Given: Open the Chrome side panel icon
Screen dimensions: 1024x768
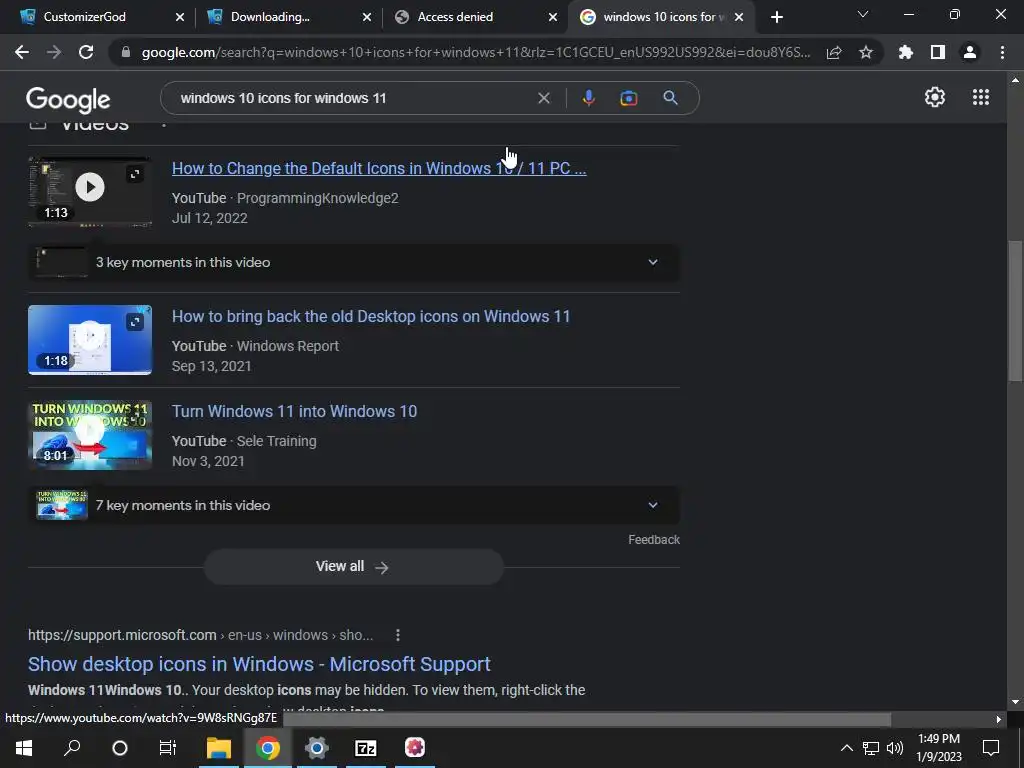Looking at the screenshot, I should 938,52.
